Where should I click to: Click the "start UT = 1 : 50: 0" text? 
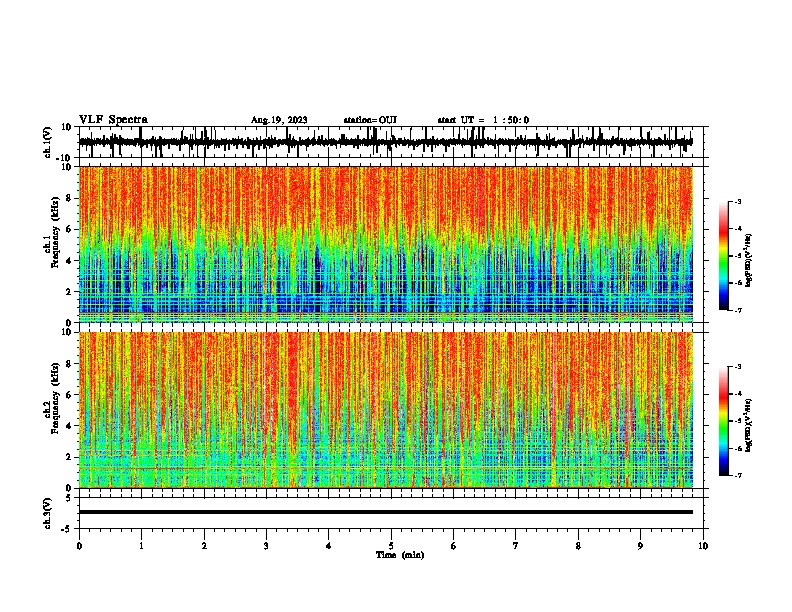click(483, 120)
